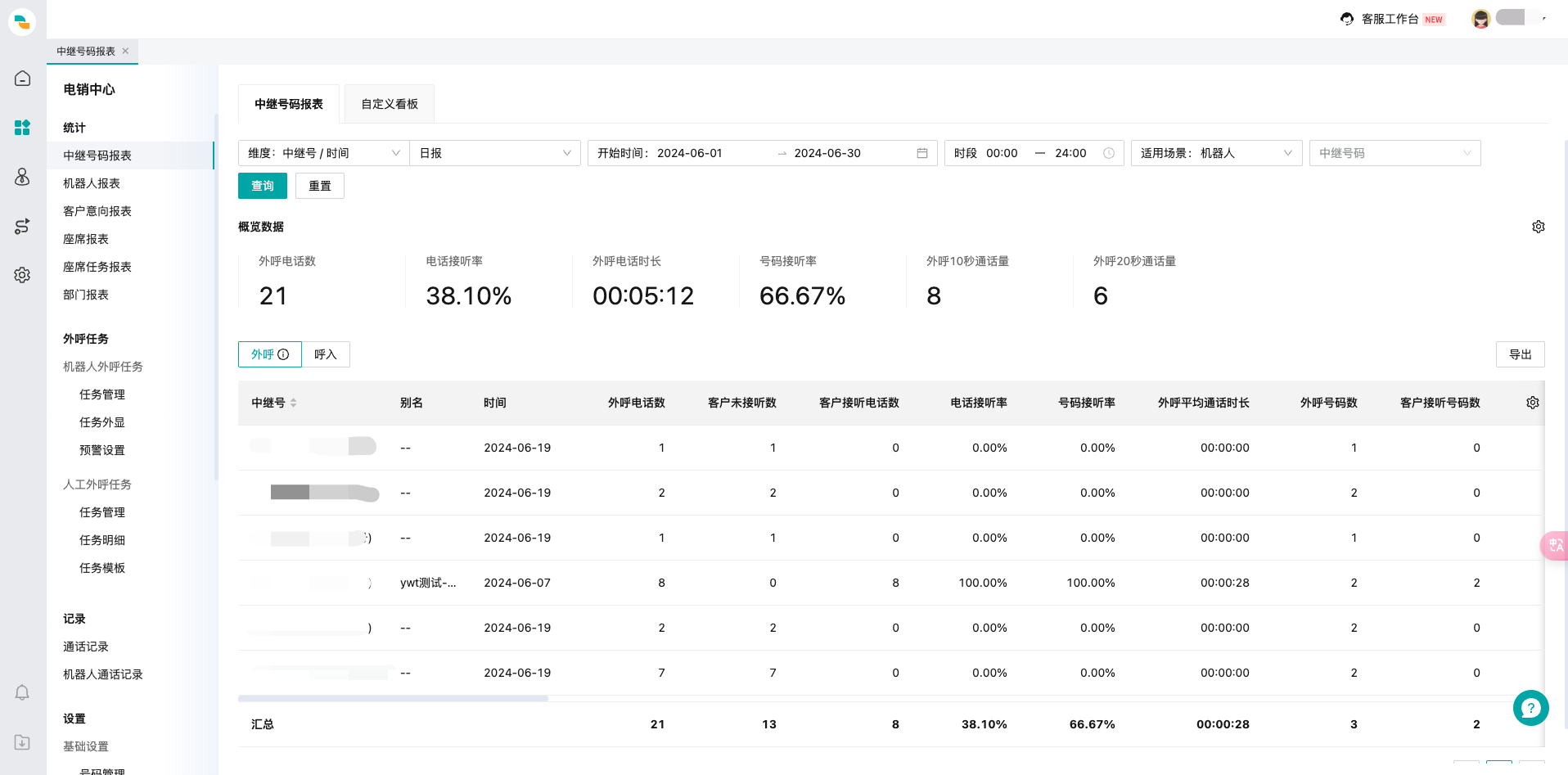Image resolution: width=1568 pixels, height=775 pixels.
Task: Click the customer service headset icon
Action: pos(1347,19)
